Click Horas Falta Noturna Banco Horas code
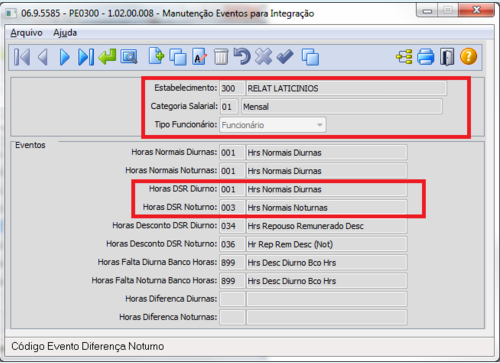Image resolution: width=500 pixels, height=363 pixels. coord(232,281)
